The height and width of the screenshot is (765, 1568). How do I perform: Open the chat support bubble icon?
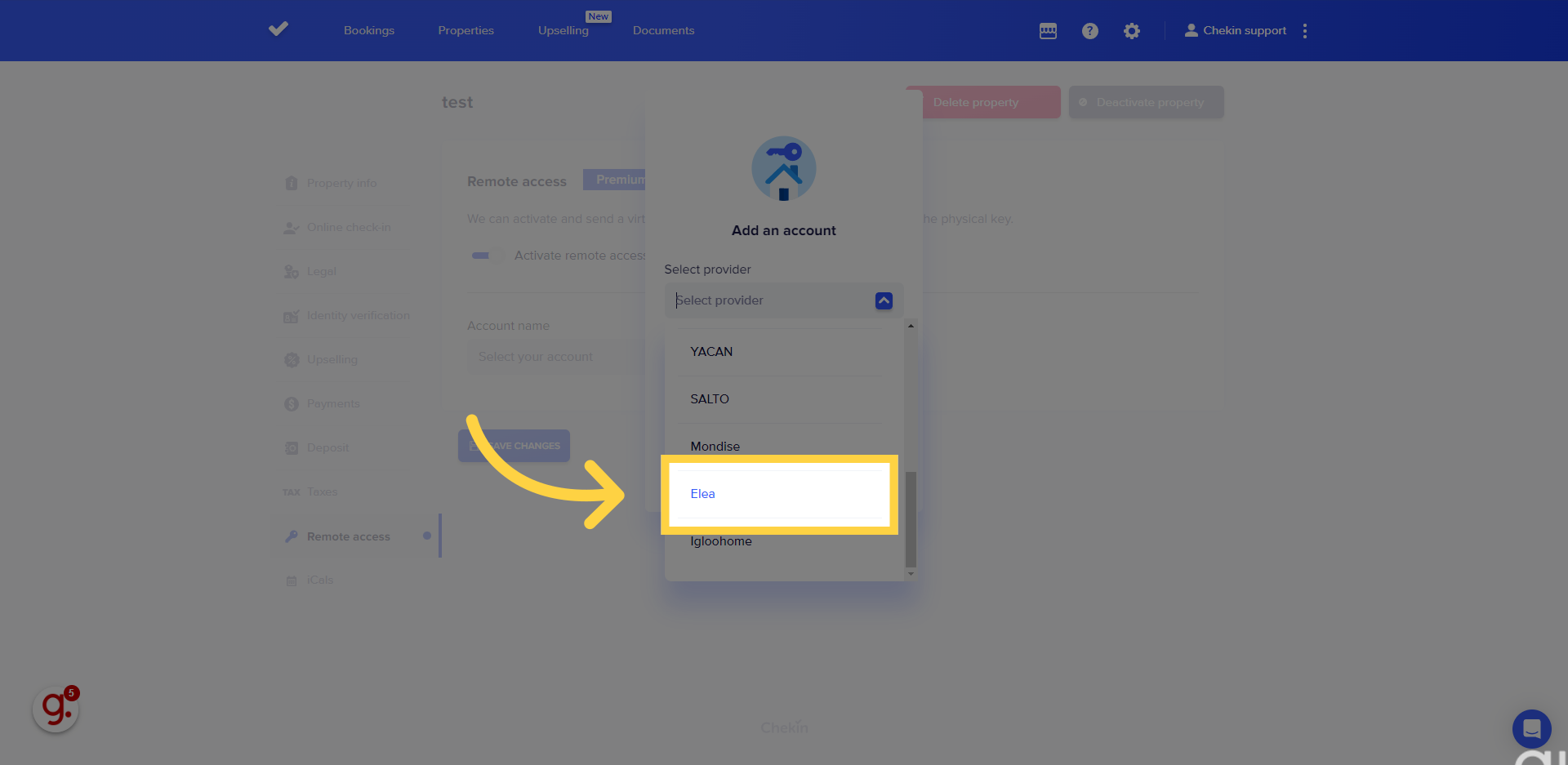tap(1532, 728)
